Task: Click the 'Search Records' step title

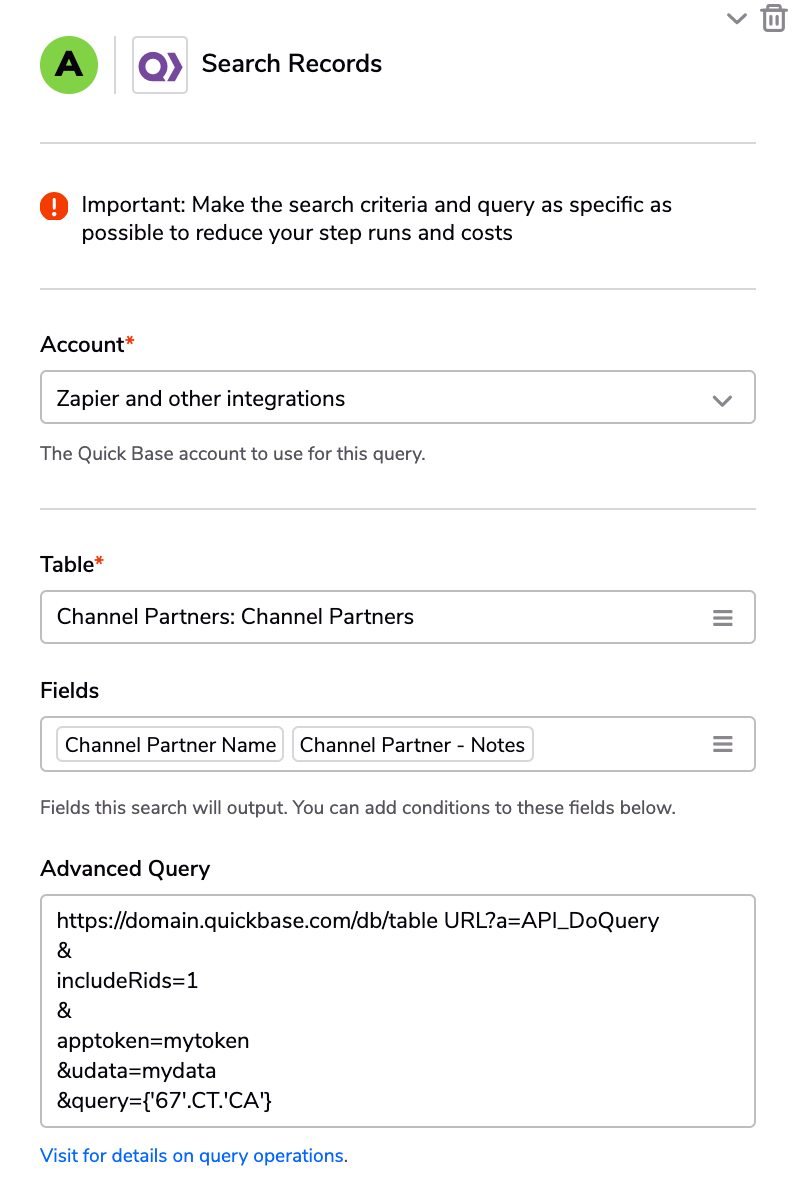Action: point(292,64)
